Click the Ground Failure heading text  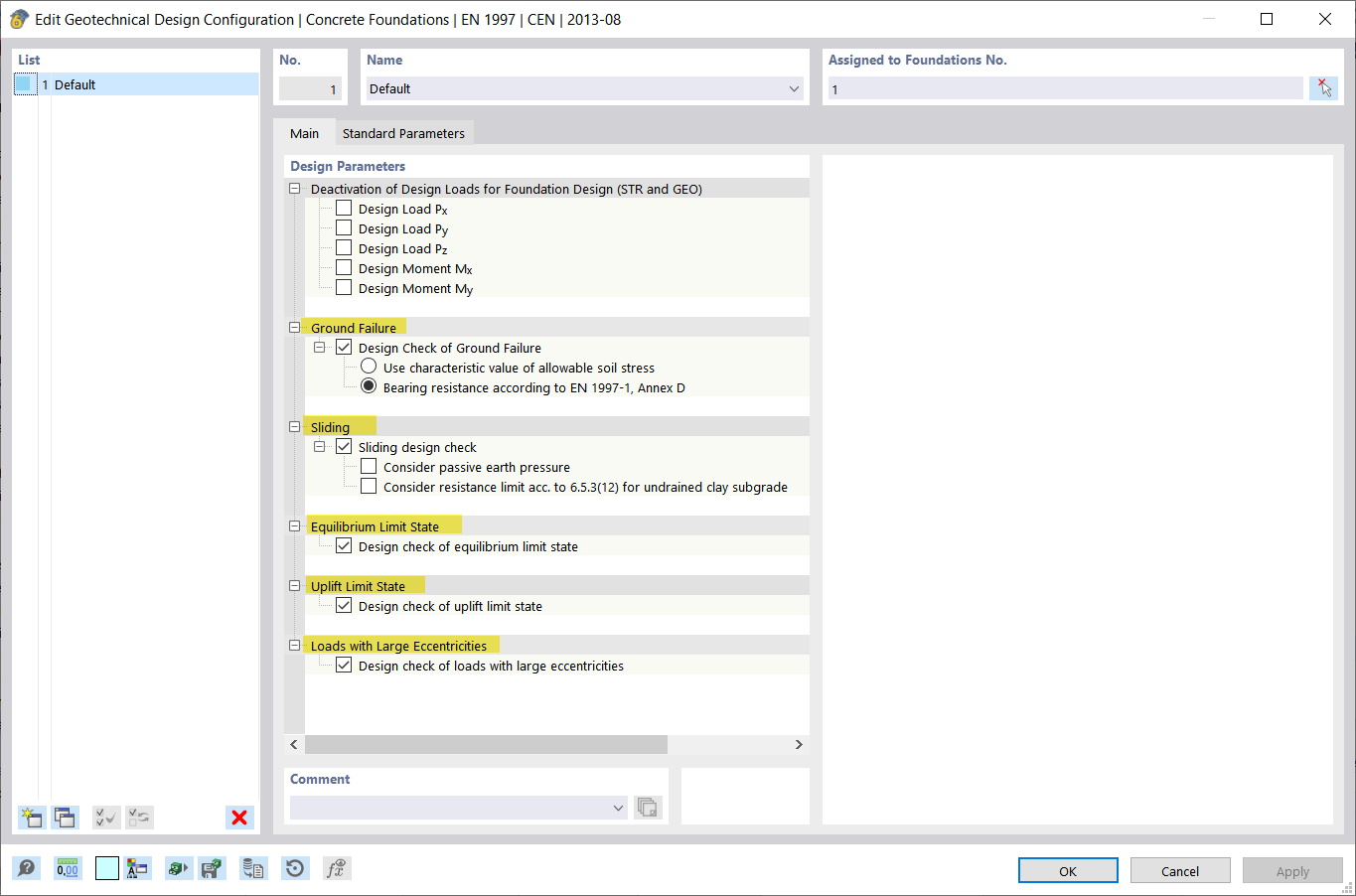pos(354,328)
